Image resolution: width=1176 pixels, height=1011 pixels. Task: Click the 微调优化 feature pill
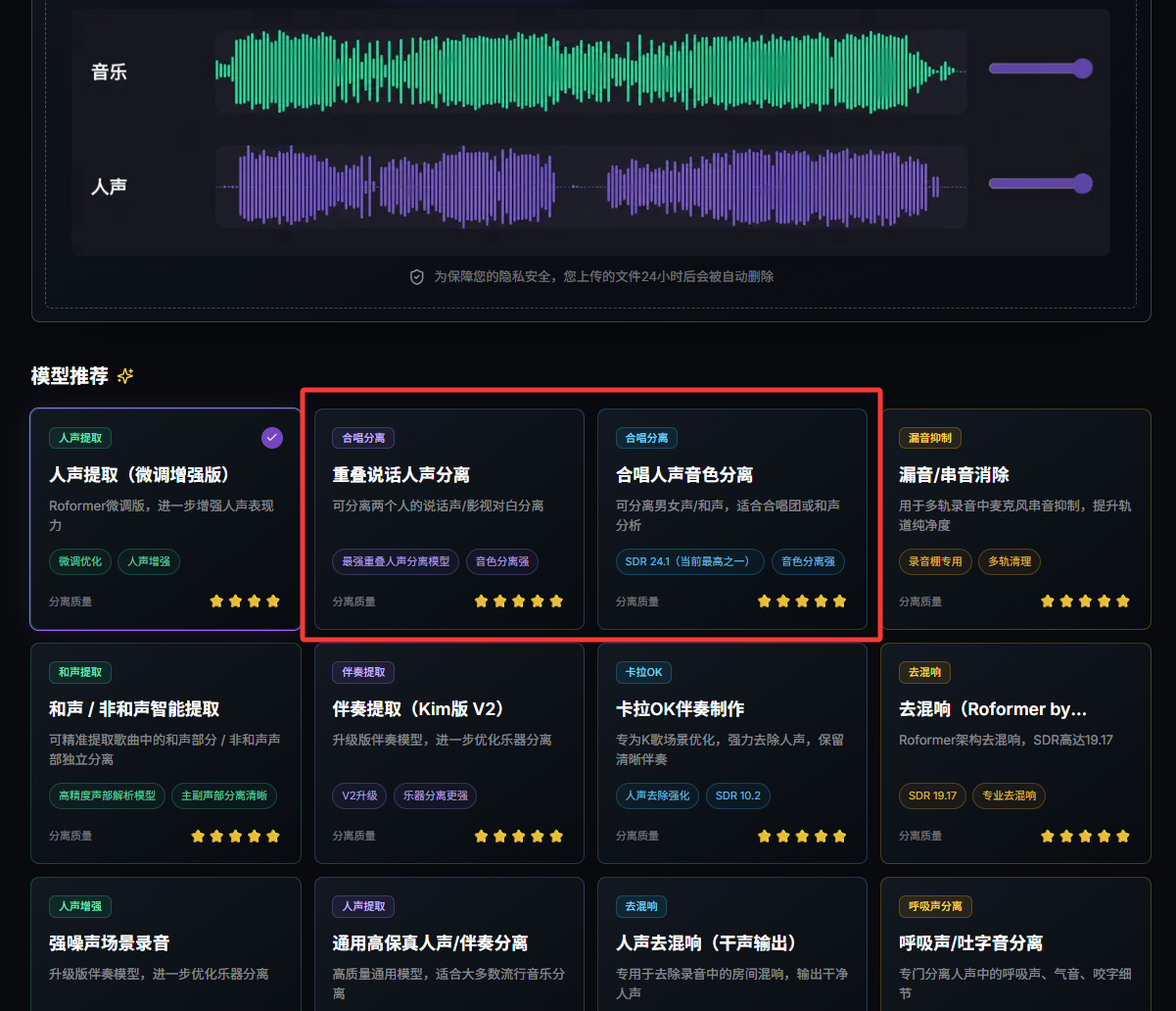[80, 561]
